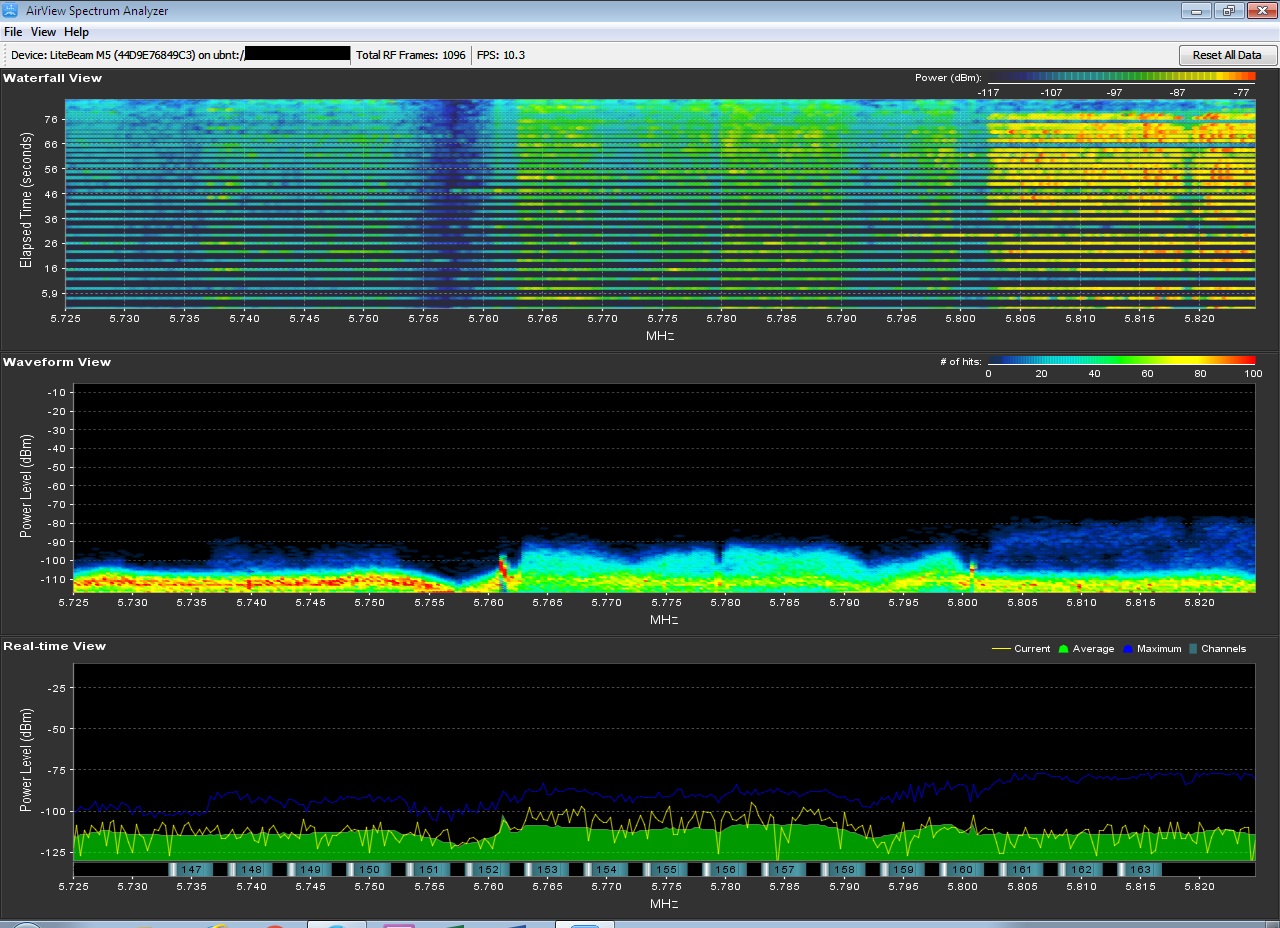Image resolution: width=1280 pixels, height=928 pixels.
Task: Restore down the AirView window
Action: tap(1227, 11)
